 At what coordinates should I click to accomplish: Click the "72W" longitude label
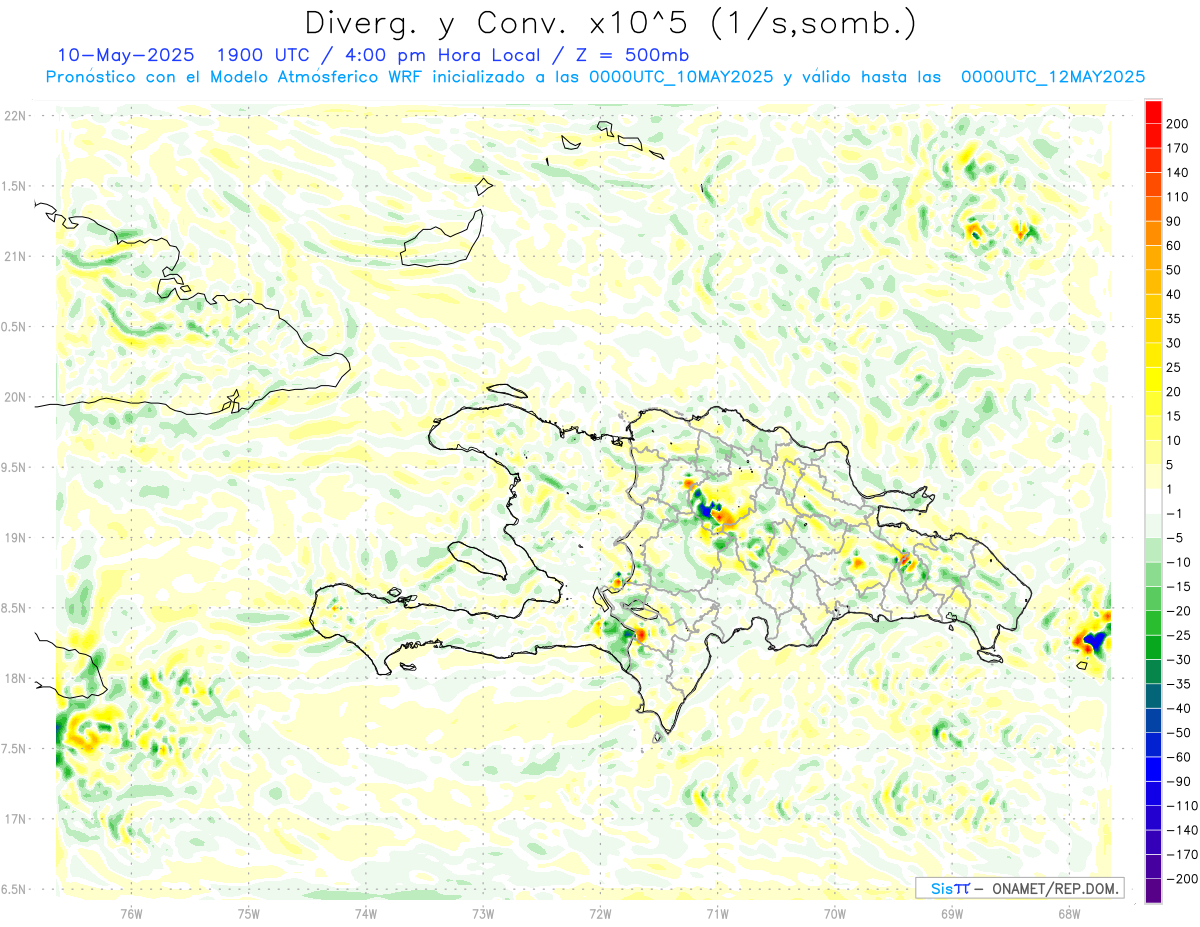click(x=600, y=912)
